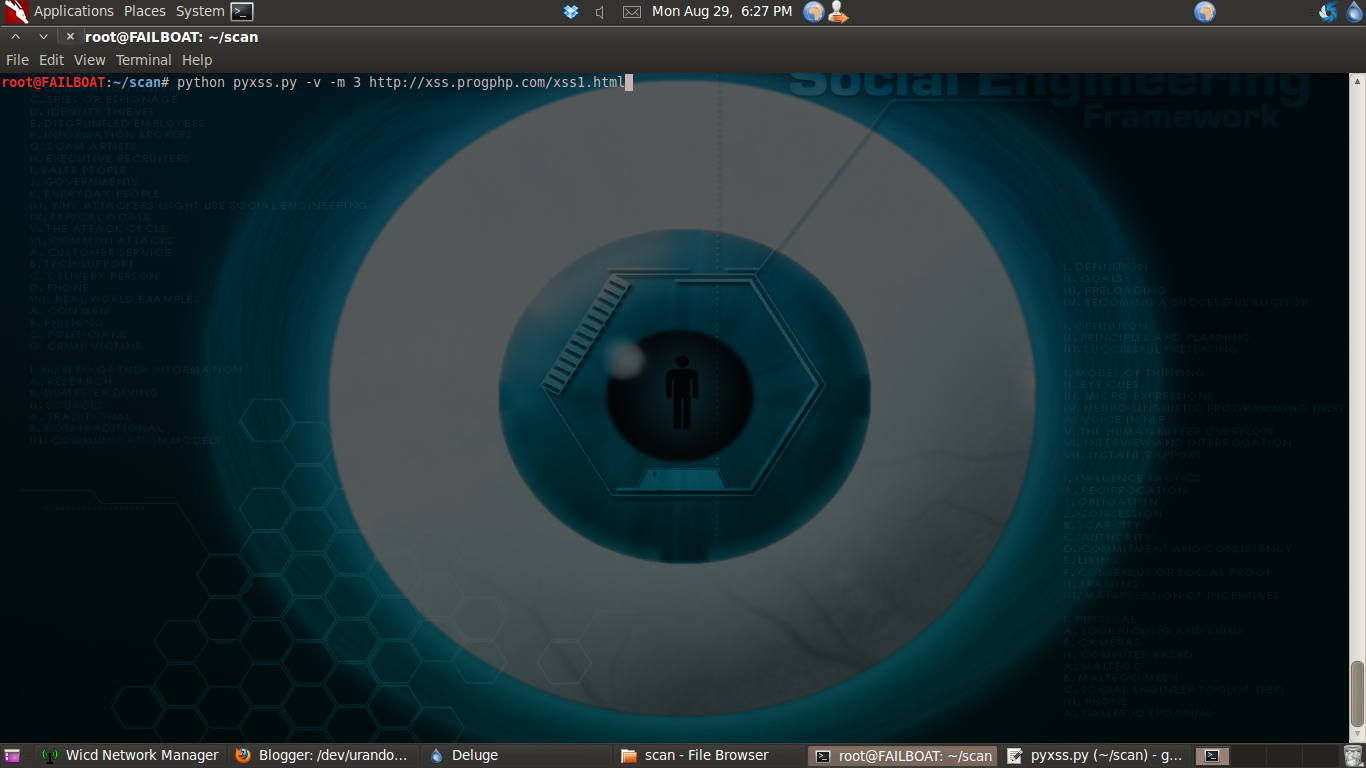Open the Applications menu
Screen dimensions: 1366x768
[74, 11]
